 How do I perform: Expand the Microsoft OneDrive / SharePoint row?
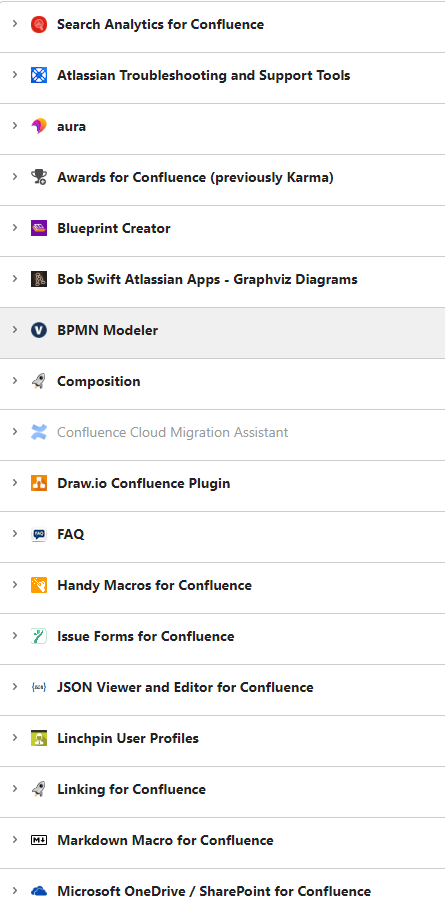click(15, 890)
